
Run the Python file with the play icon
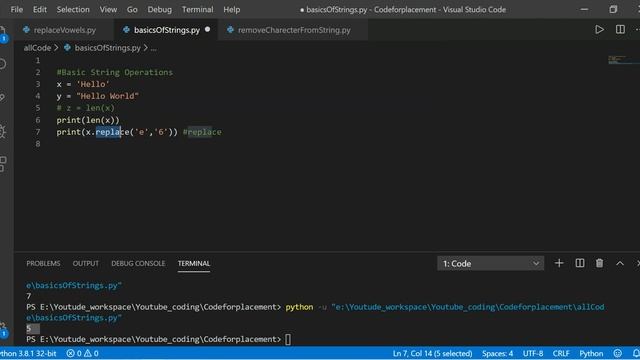point(599,29)
